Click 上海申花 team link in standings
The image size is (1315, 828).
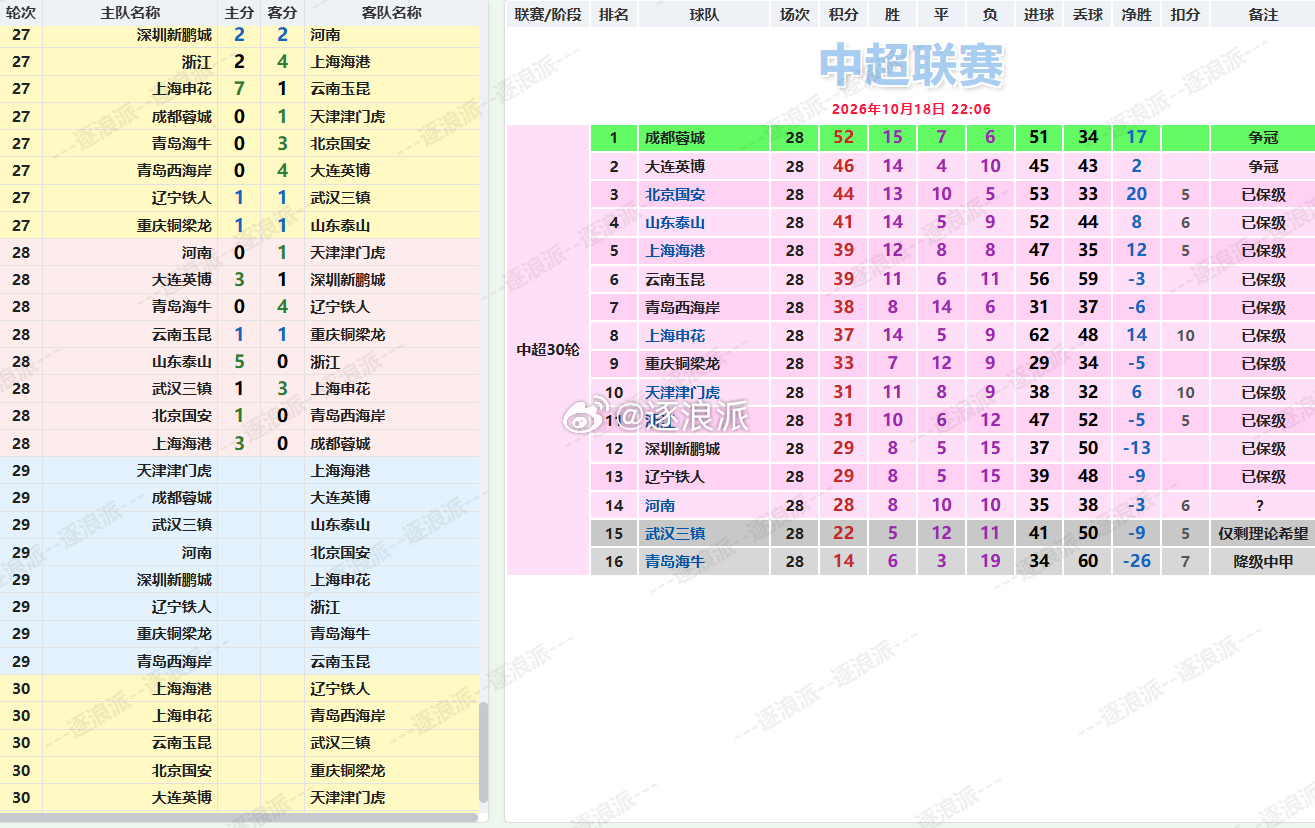(x=675, y=336)
